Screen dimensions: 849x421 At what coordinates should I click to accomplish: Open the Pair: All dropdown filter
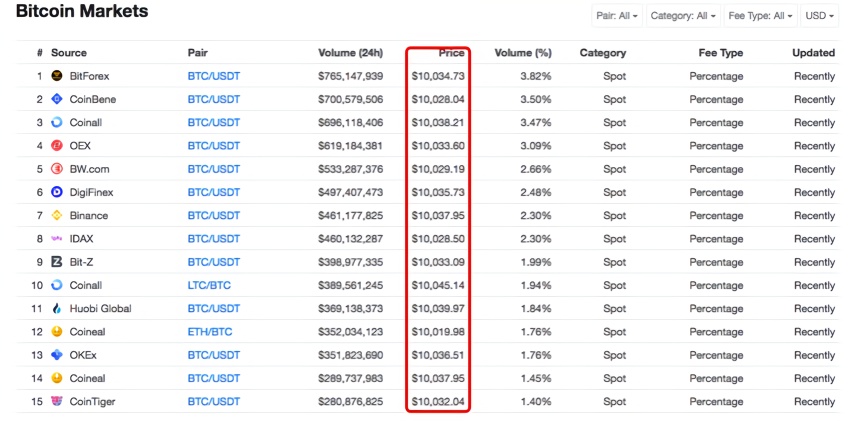point(616,16)
